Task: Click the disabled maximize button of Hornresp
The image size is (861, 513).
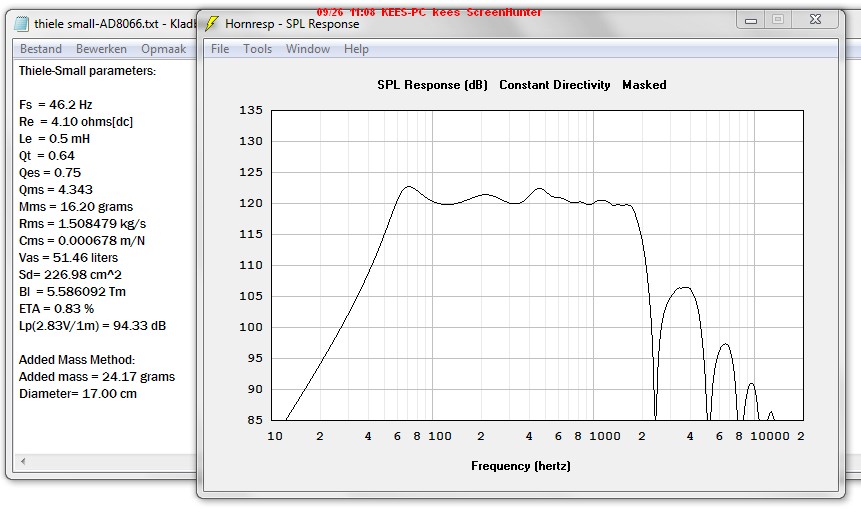Action: [778, 20]
